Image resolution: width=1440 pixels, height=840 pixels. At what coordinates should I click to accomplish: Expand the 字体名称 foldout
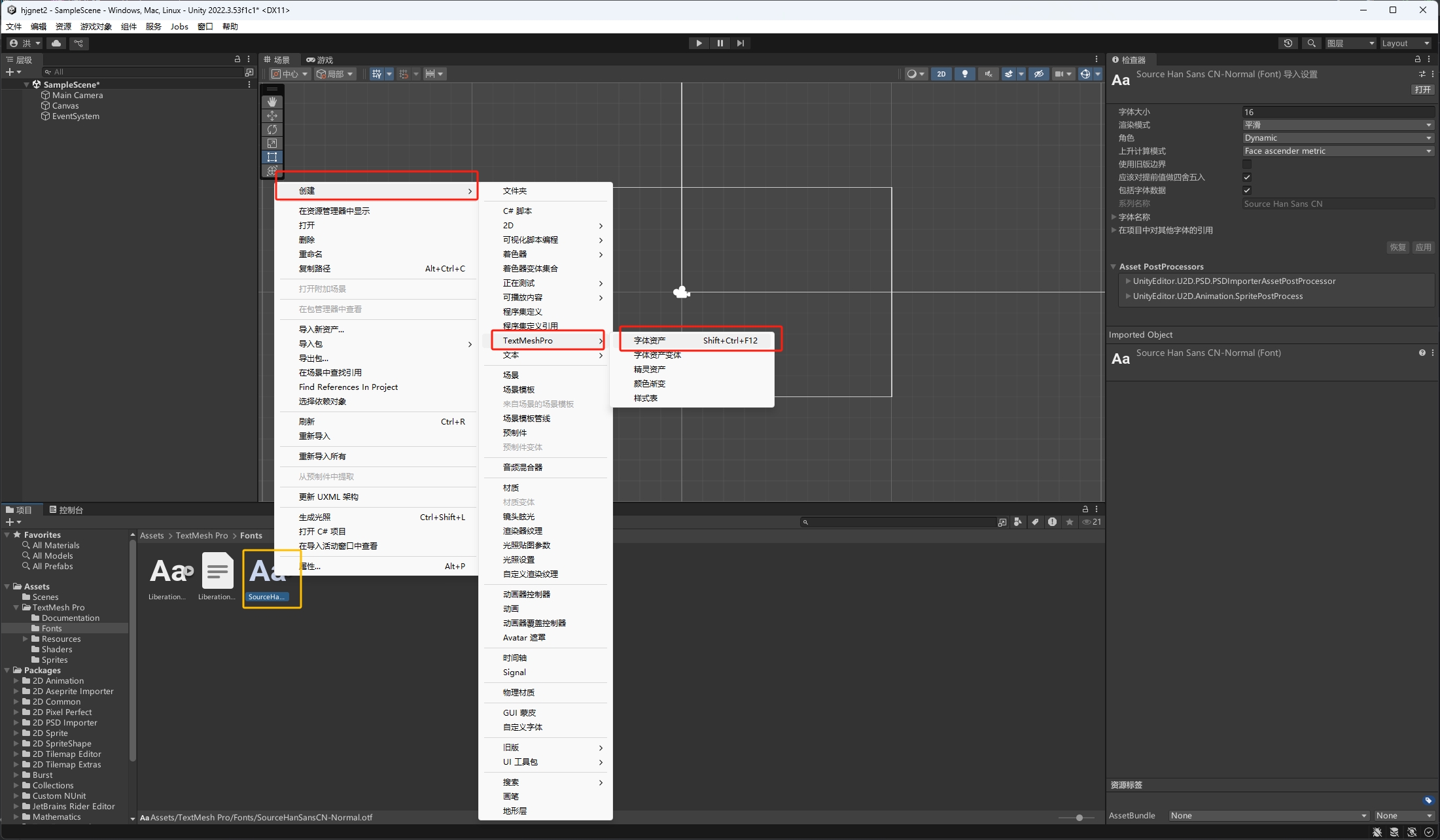pos(1114,217)
